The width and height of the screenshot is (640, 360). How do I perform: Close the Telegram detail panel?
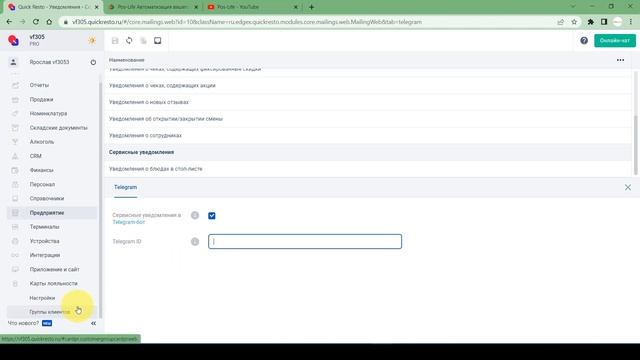pyautogui.click(x=628, y=187)
